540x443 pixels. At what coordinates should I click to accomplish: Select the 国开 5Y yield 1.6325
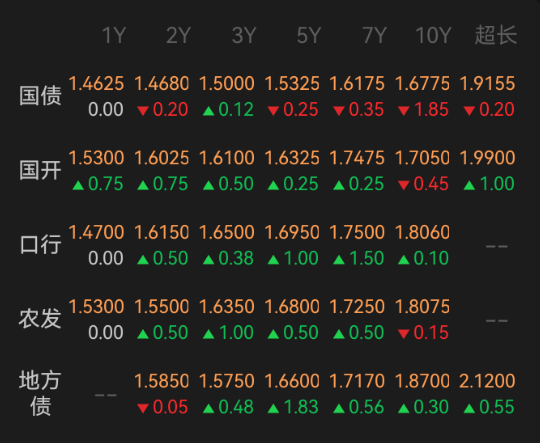pos(292,158)
